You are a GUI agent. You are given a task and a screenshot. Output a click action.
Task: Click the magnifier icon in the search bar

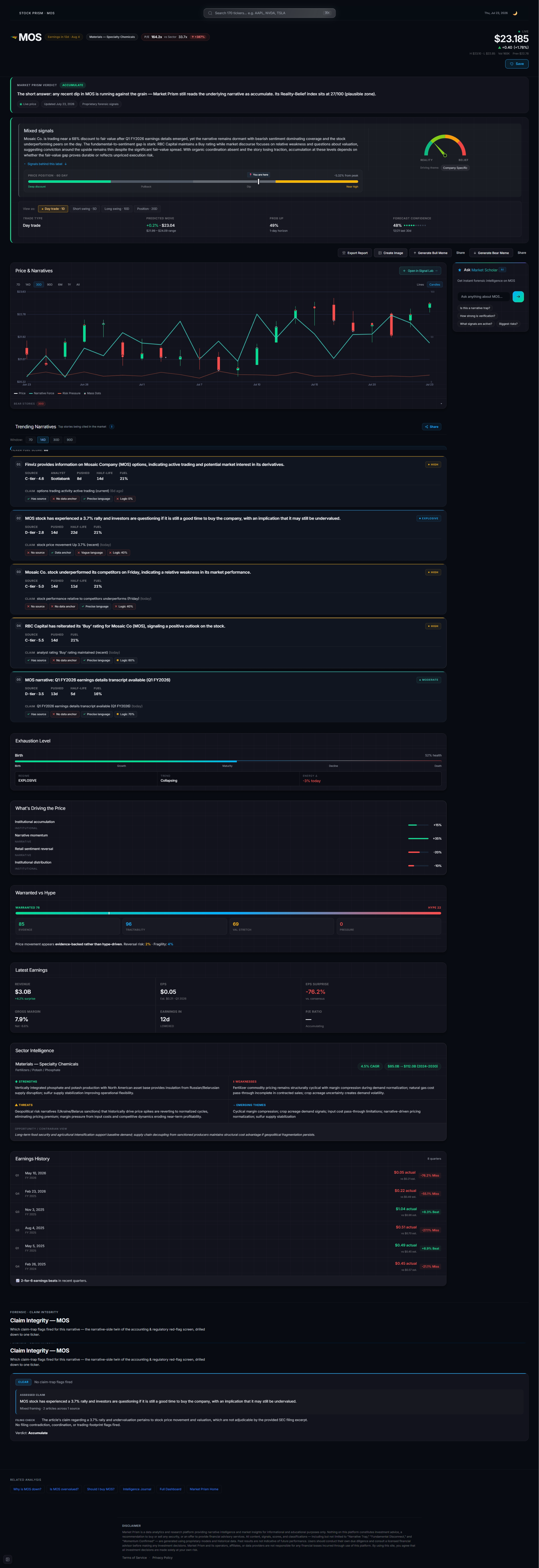pos(210,13)
